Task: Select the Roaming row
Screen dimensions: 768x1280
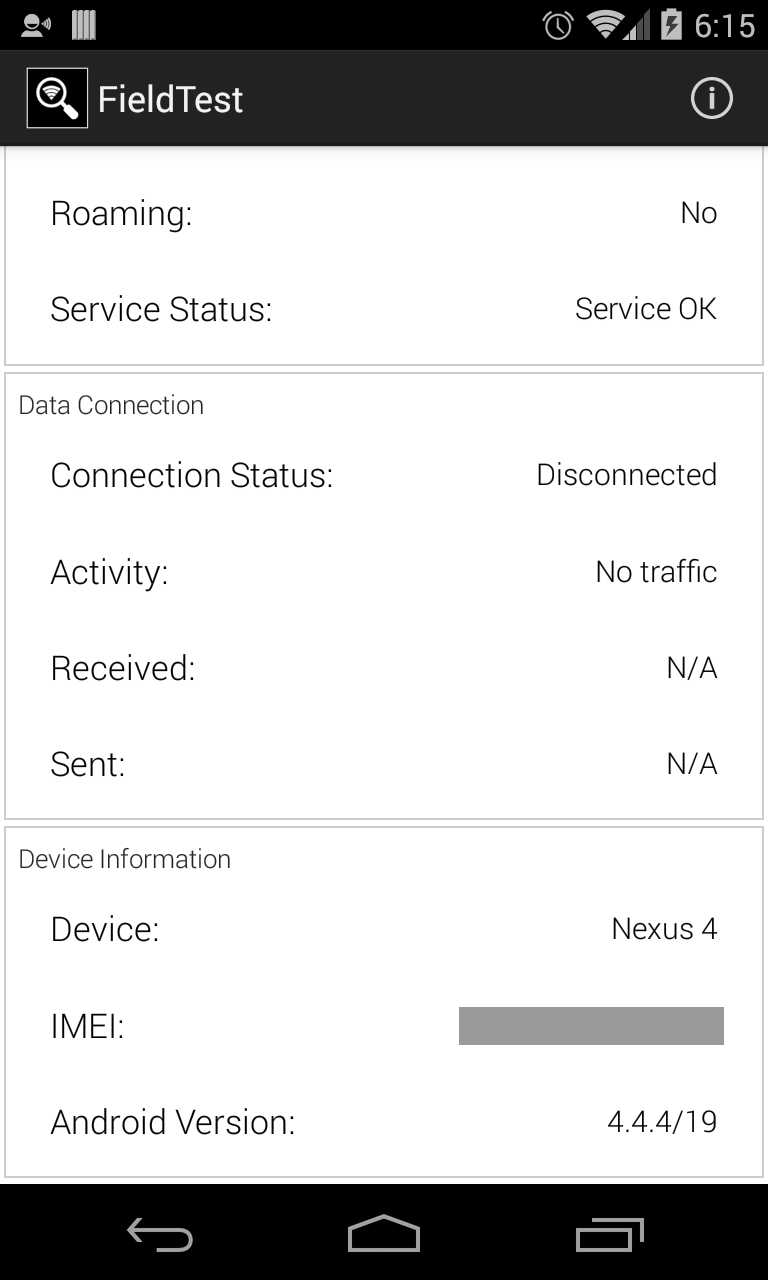Action: pos(384,213)
